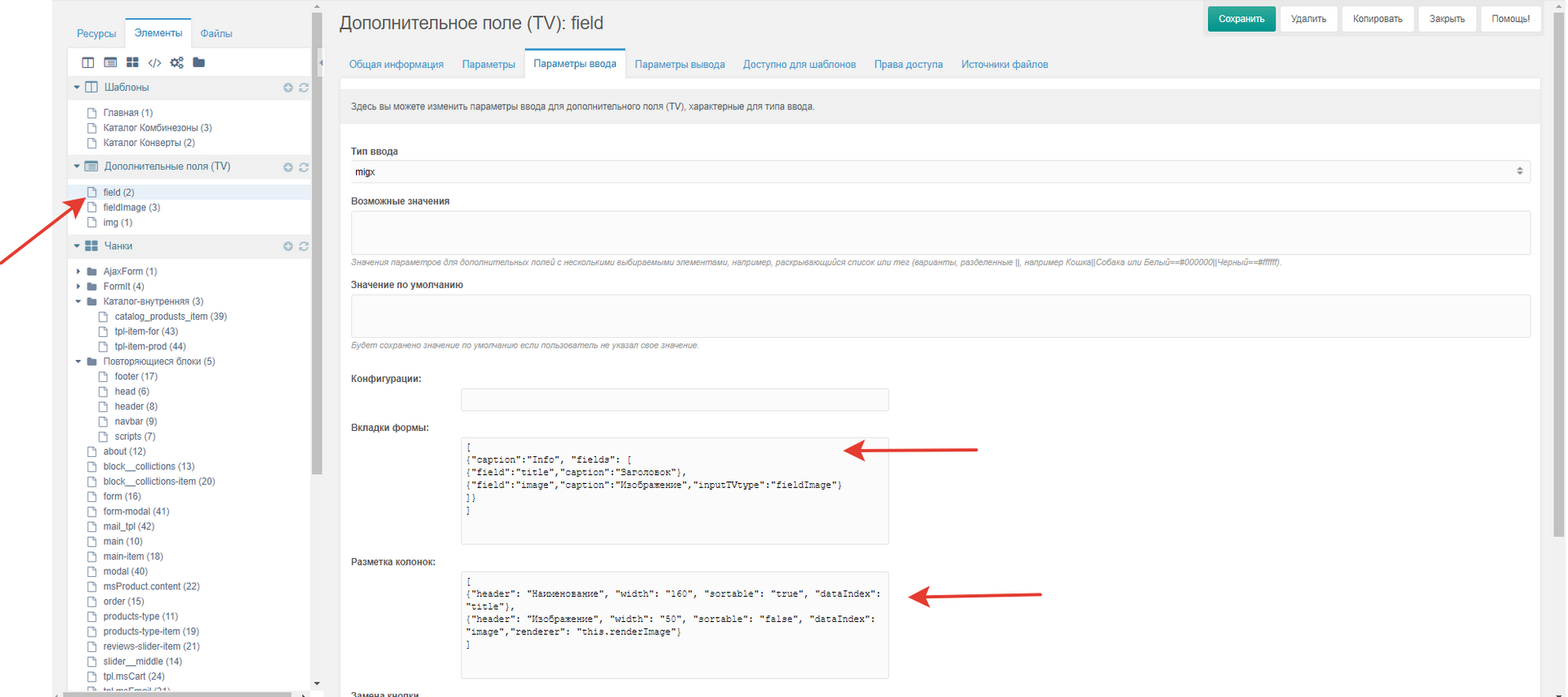Image resolution: width=1568 pixels, height=697 pixels.
Task: Refresh the Чанки section
Action: tap(304, 246)
